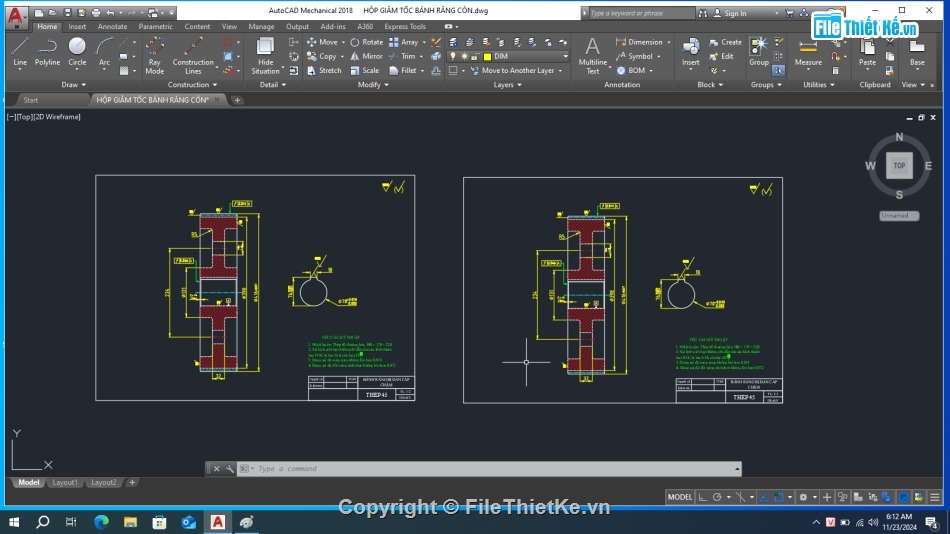Choose the Stretch command
The height and width of the screenshot is (534, 950).
pyautogui.click(x=324, y=70)
